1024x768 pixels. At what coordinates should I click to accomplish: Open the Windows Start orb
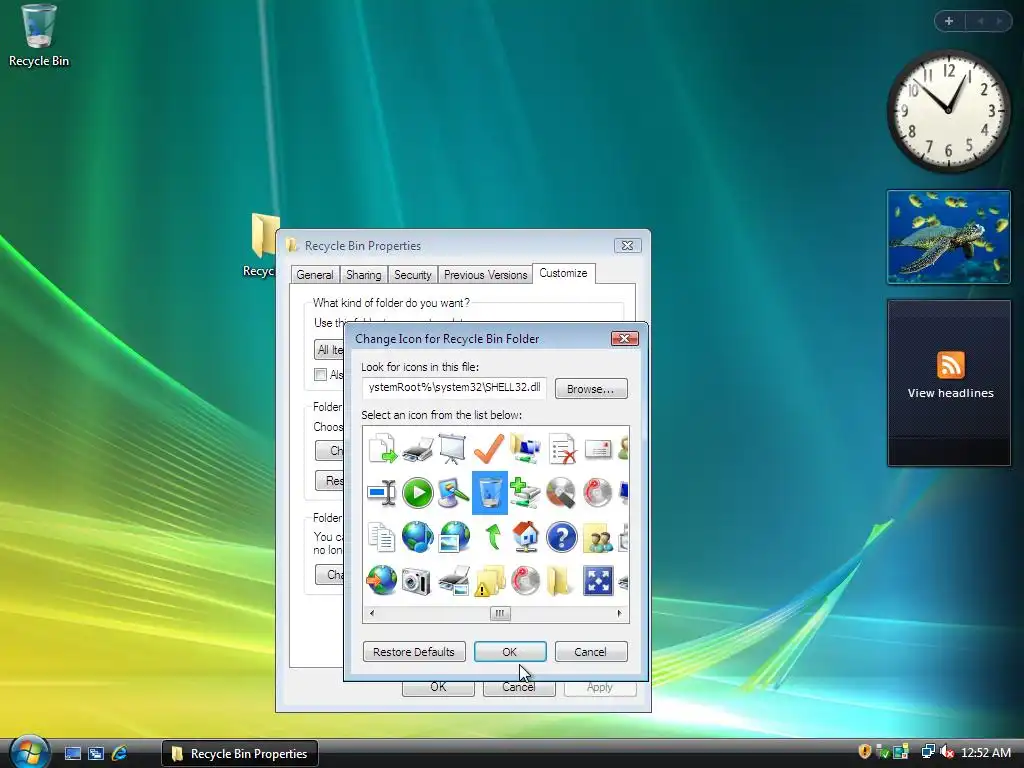pyautogui.click(x=30, y=752)
